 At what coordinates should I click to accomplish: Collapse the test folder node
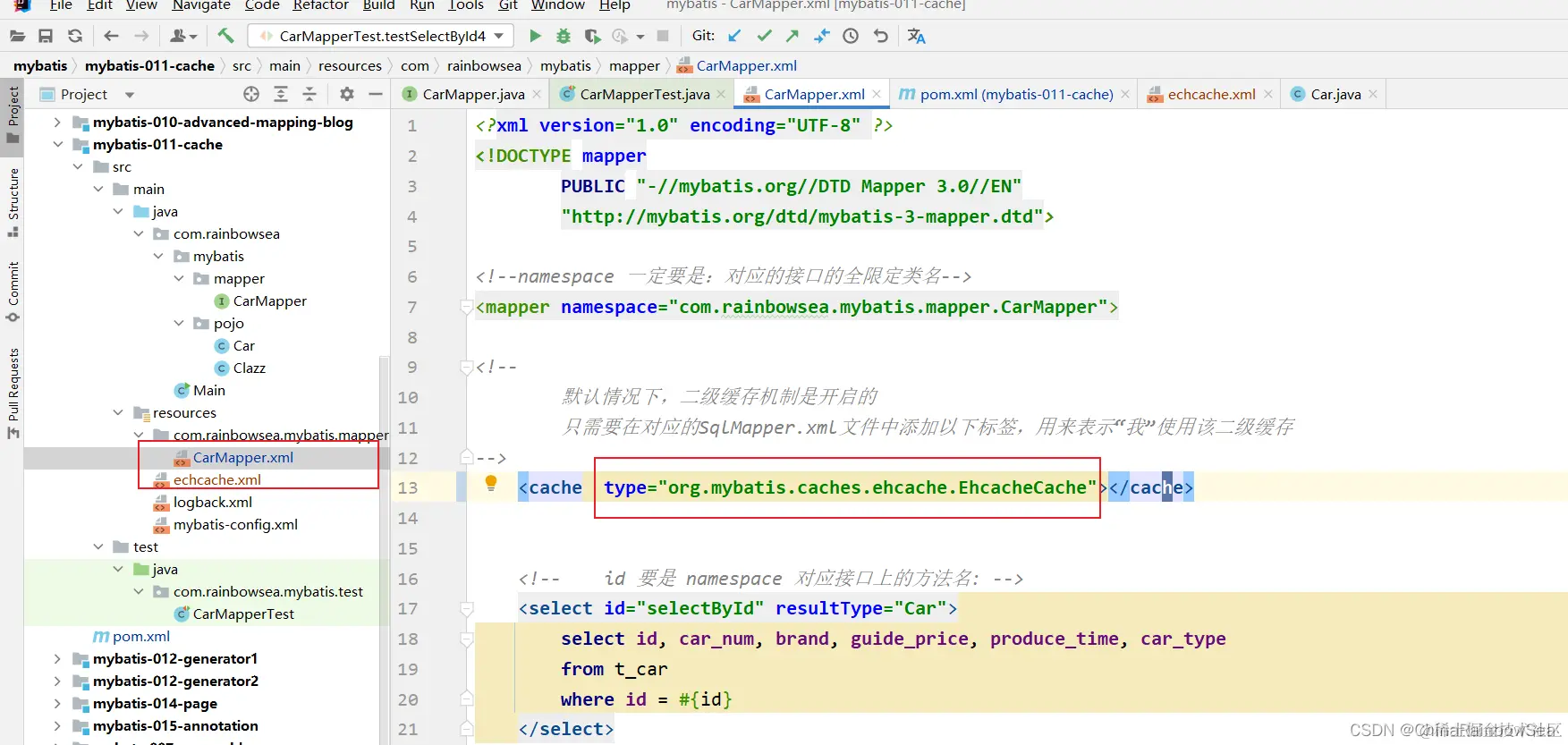(x=98, y=546)
